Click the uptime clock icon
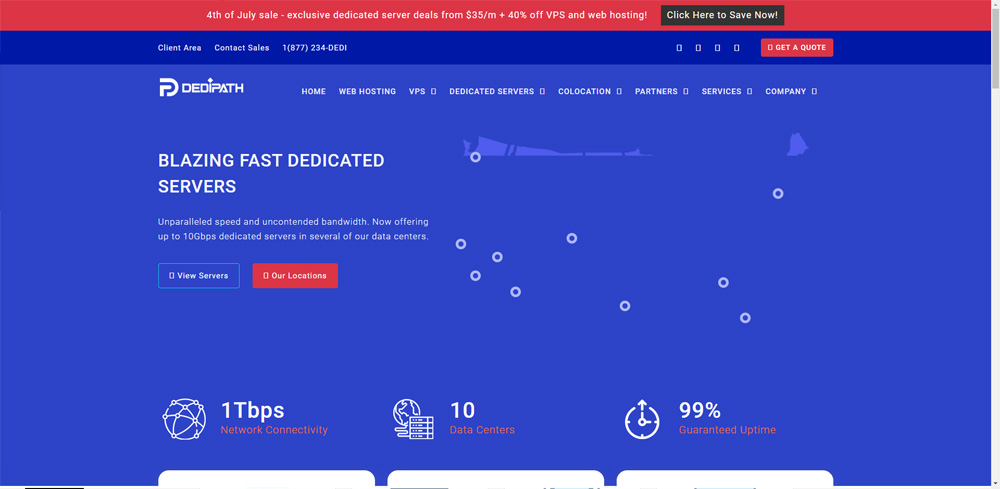Viewport: 1000px width, 489px height. [x=642, y=419]
